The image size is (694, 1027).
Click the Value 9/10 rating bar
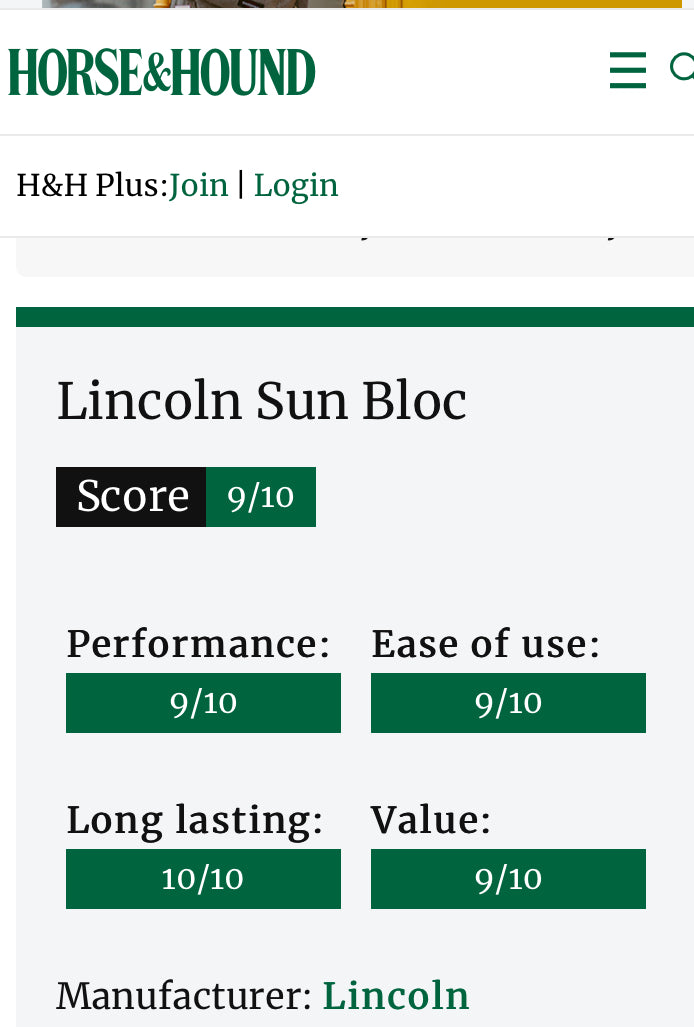[x=508, y=879]
